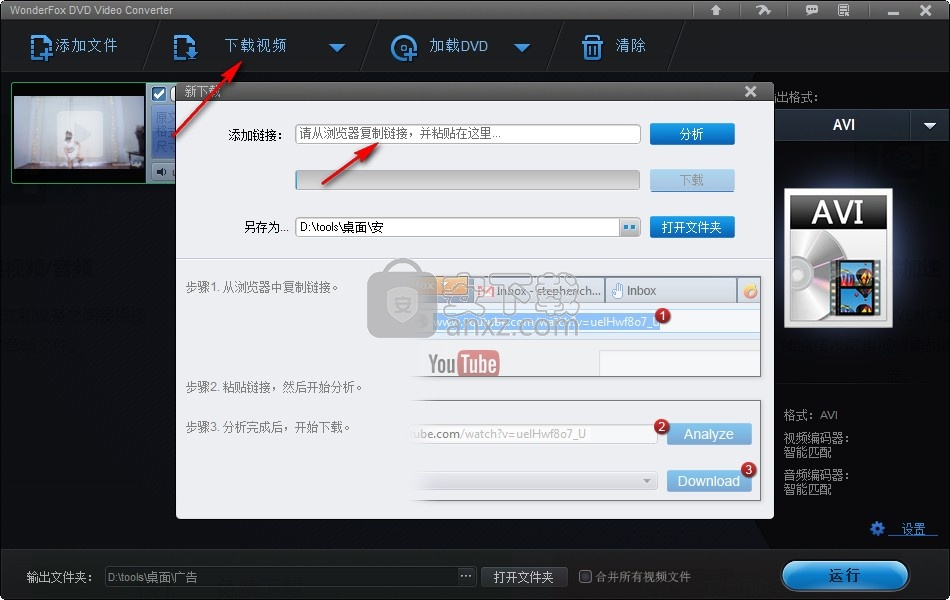Click the text 步骤2. 粘贴链接，然后开始分析。

click(x=274, y=387)
